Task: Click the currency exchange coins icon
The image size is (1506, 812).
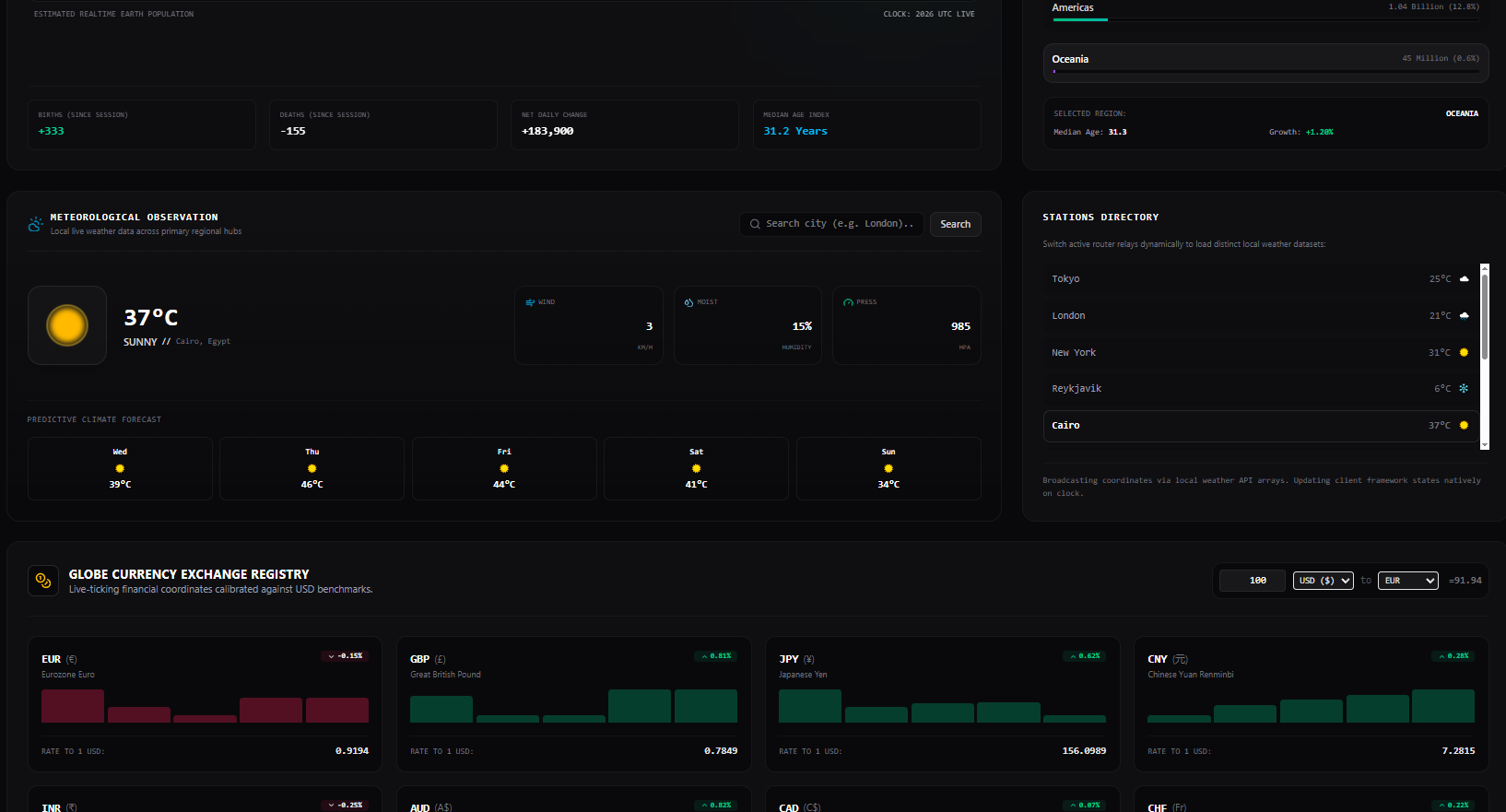Action: (43, 581)
